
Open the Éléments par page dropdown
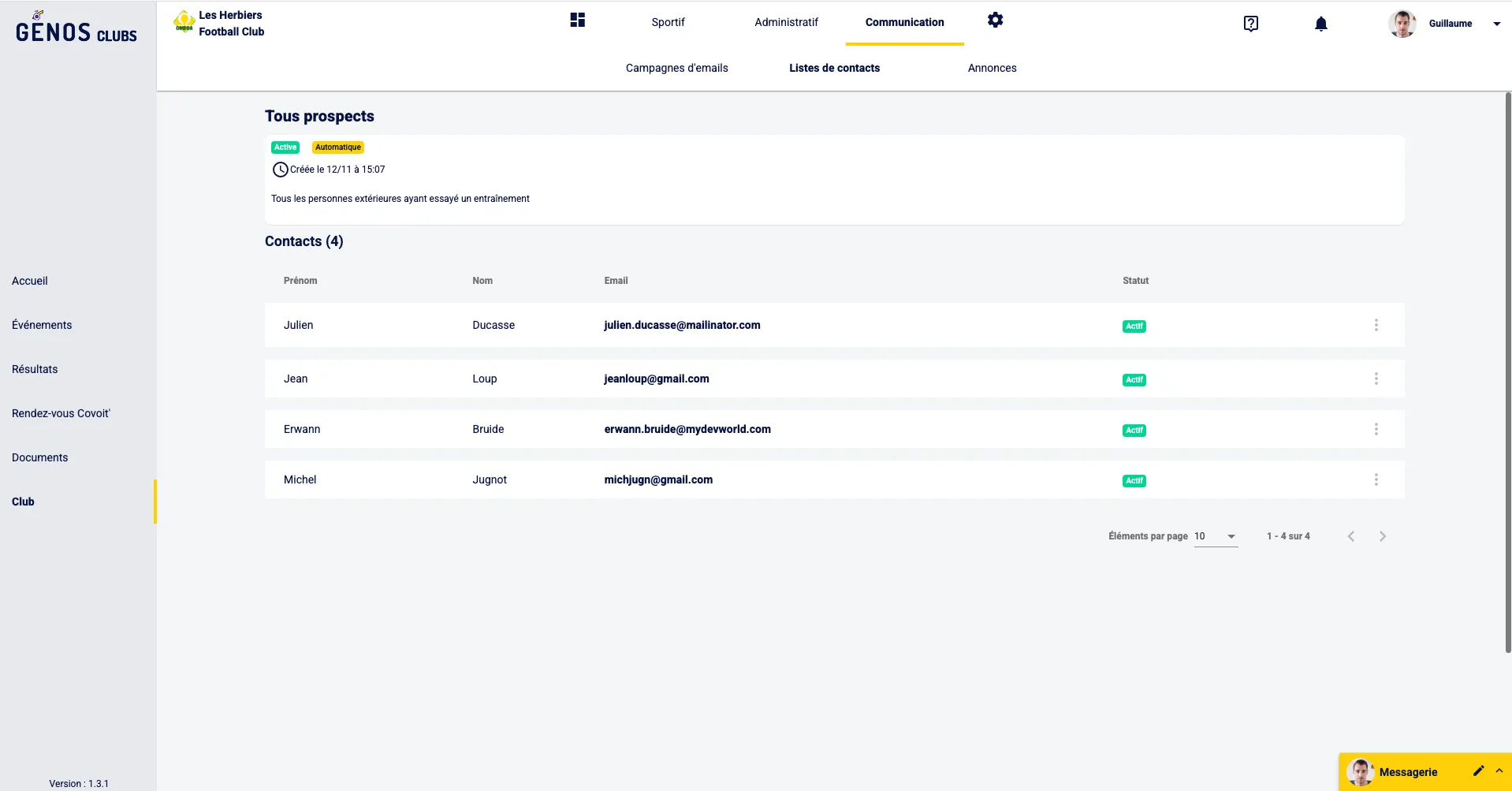[x=1216, y=536]
